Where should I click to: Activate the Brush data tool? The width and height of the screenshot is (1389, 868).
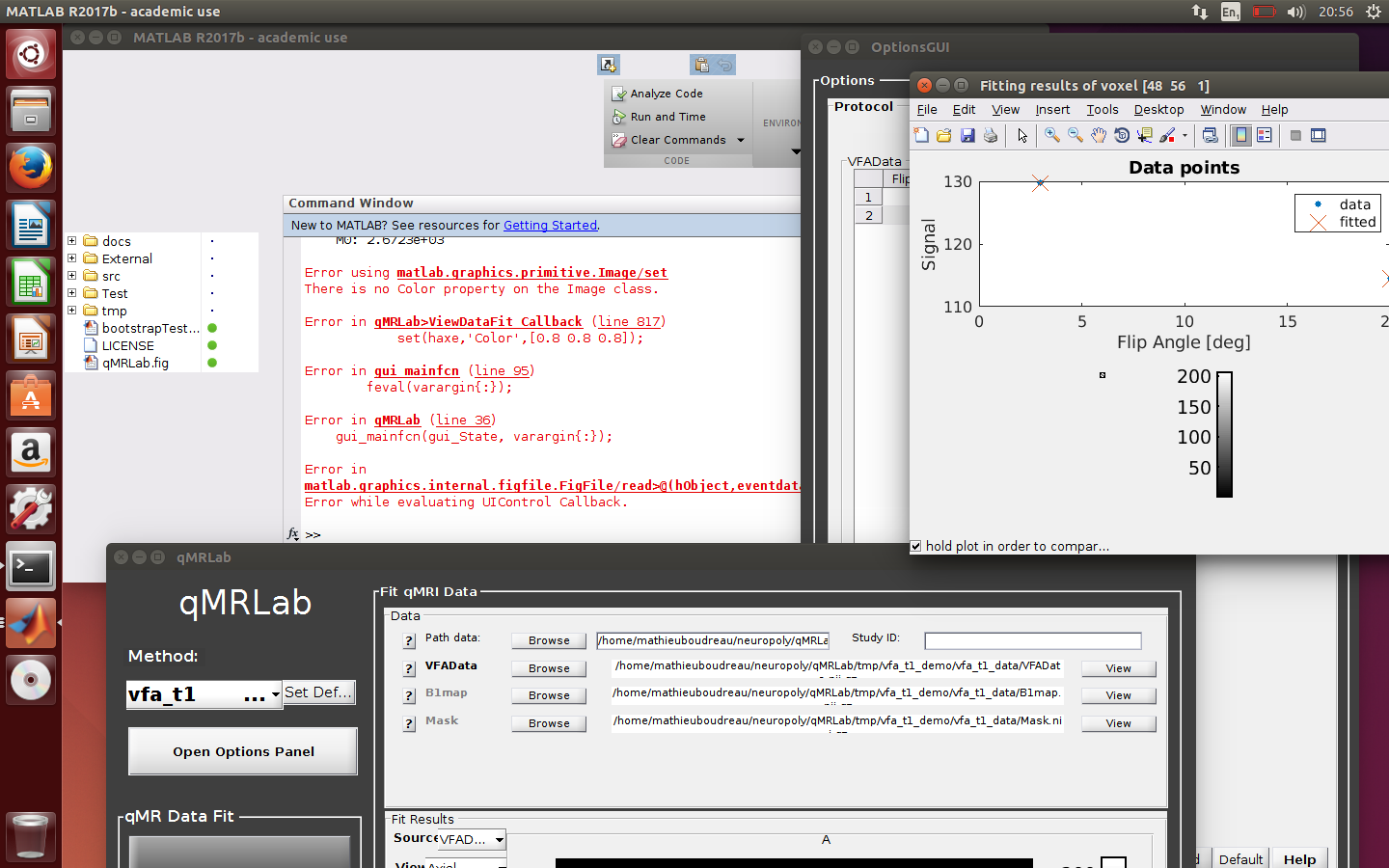(1166, 135)
